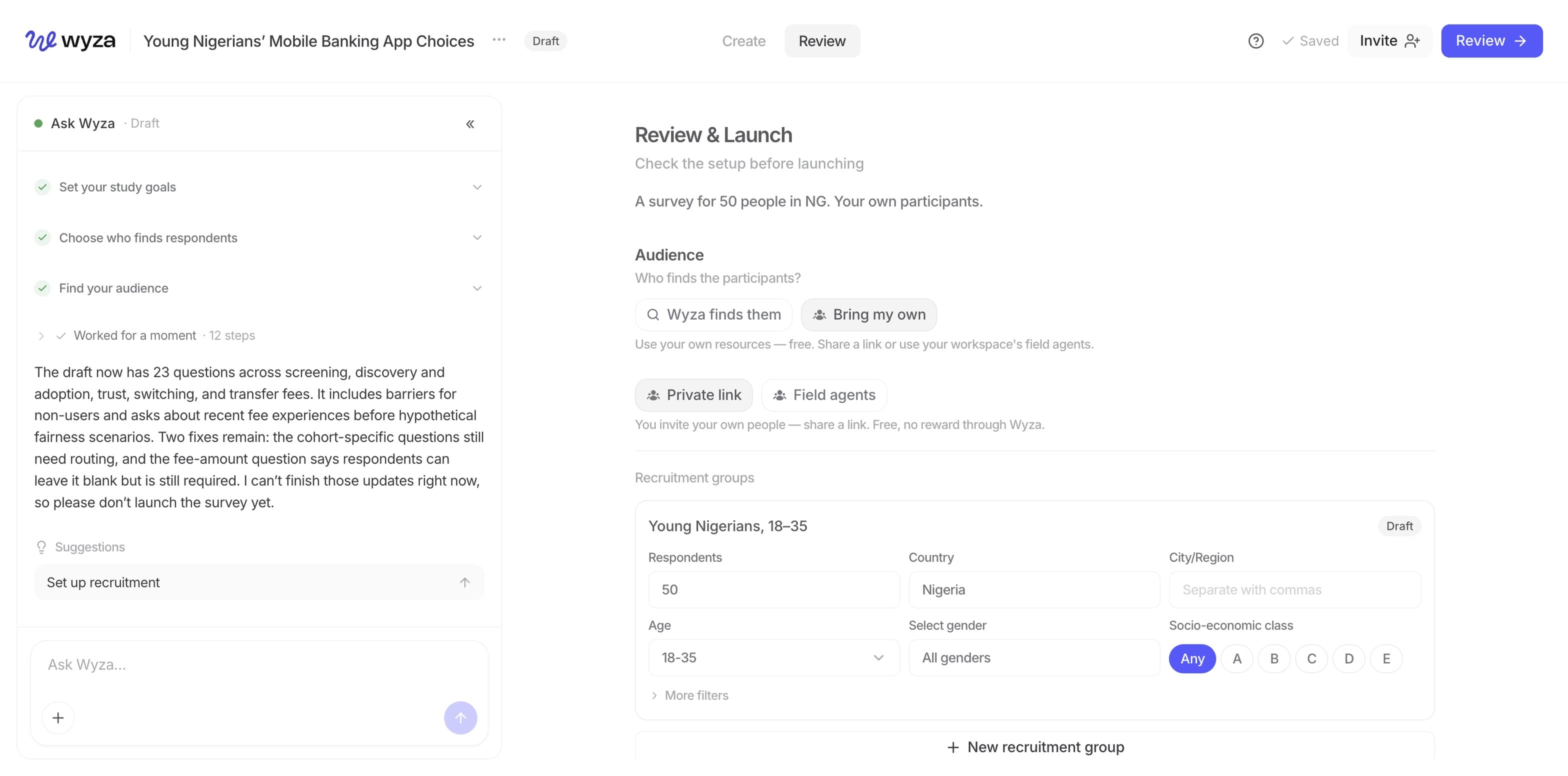Click the Invite button
The height and width of the screenshot is (776, 1568).
(1389, 41)
